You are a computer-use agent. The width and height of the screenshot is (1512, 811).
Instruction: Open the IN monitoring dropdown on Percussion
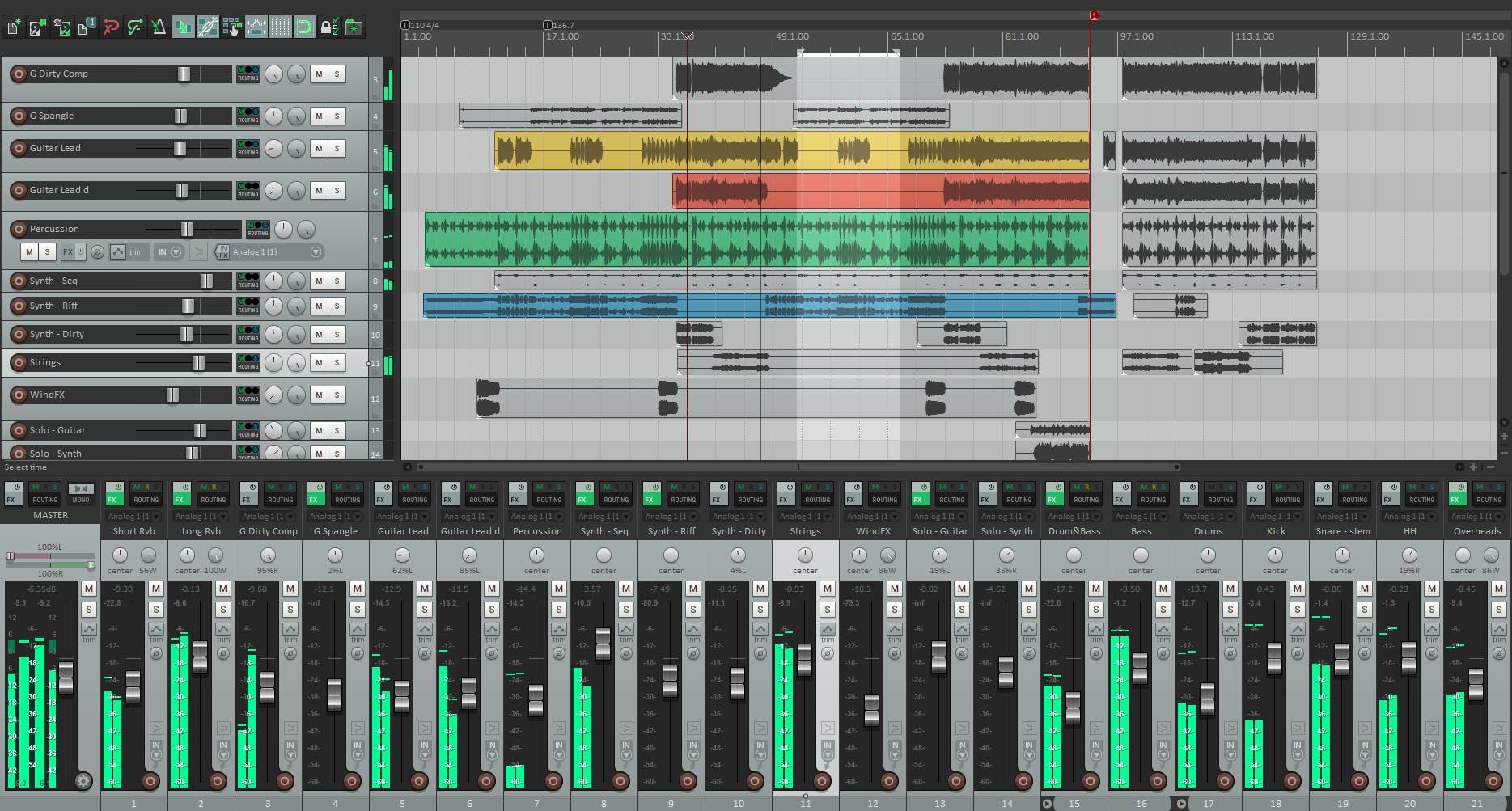coord(175,251)
